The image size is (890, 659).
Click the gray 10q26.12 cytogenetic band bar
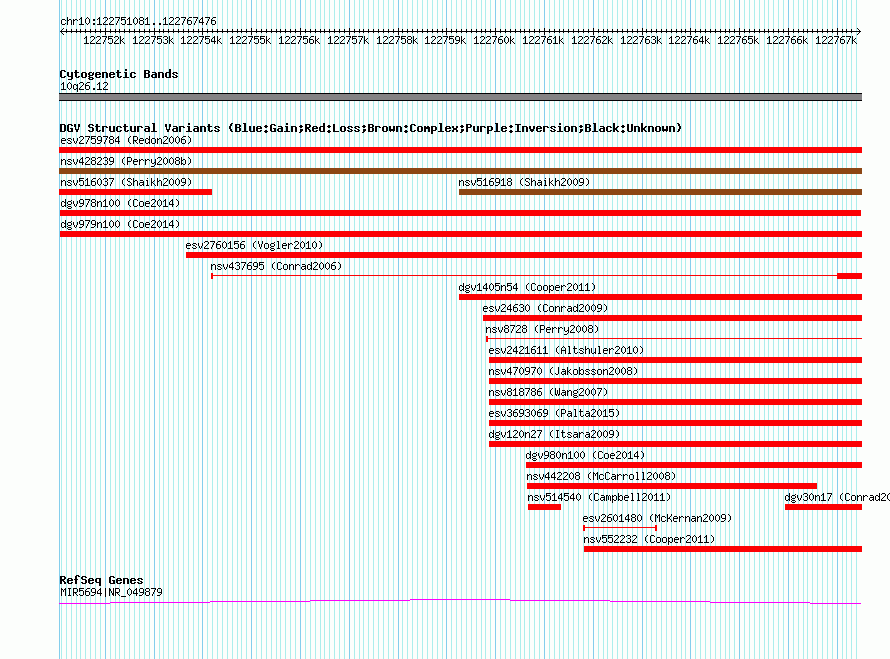(460, 97)
